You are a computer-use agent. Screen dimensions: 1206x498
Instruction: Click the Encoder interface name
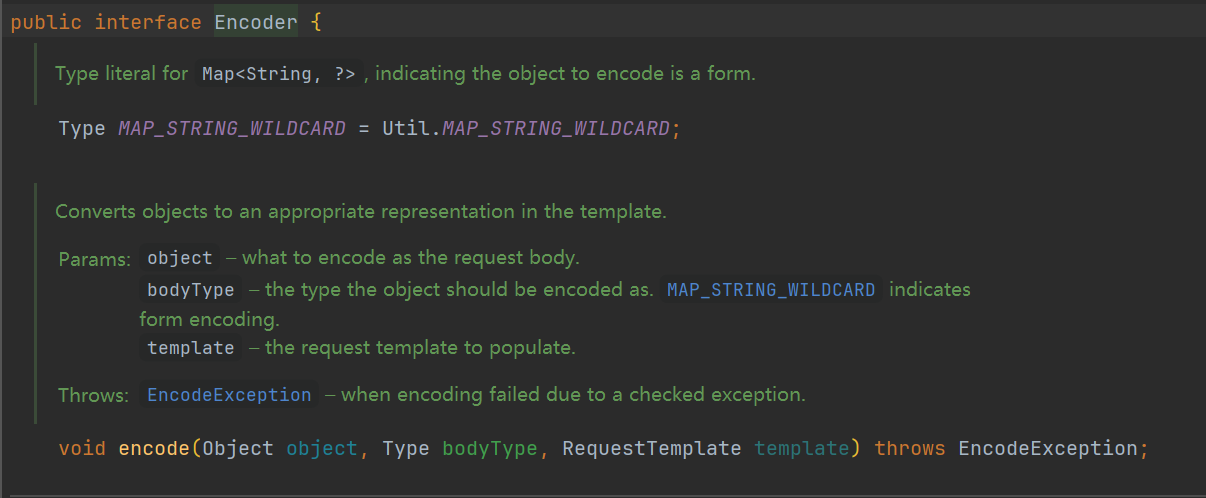(x=256, y=22)
